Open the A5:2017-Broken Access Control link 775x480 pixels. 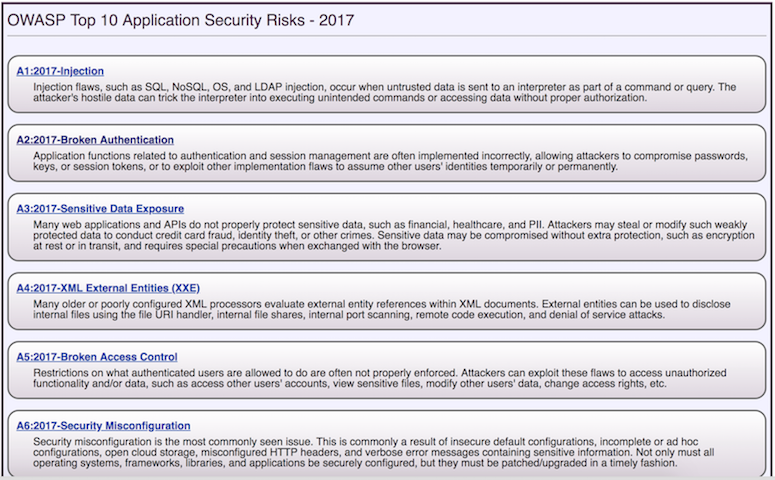[96, 357]
